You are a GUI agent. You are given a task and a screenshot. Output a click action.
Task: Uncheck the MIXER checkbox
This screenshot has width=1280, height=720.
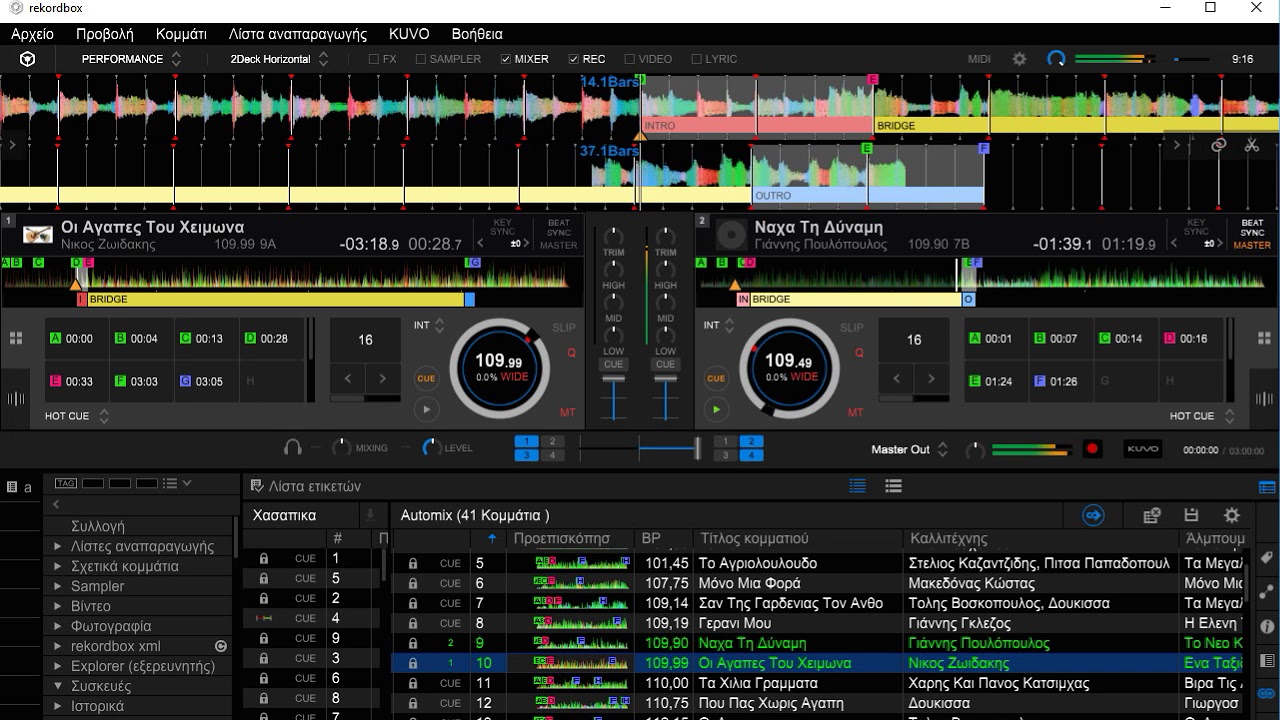(506, 59)
